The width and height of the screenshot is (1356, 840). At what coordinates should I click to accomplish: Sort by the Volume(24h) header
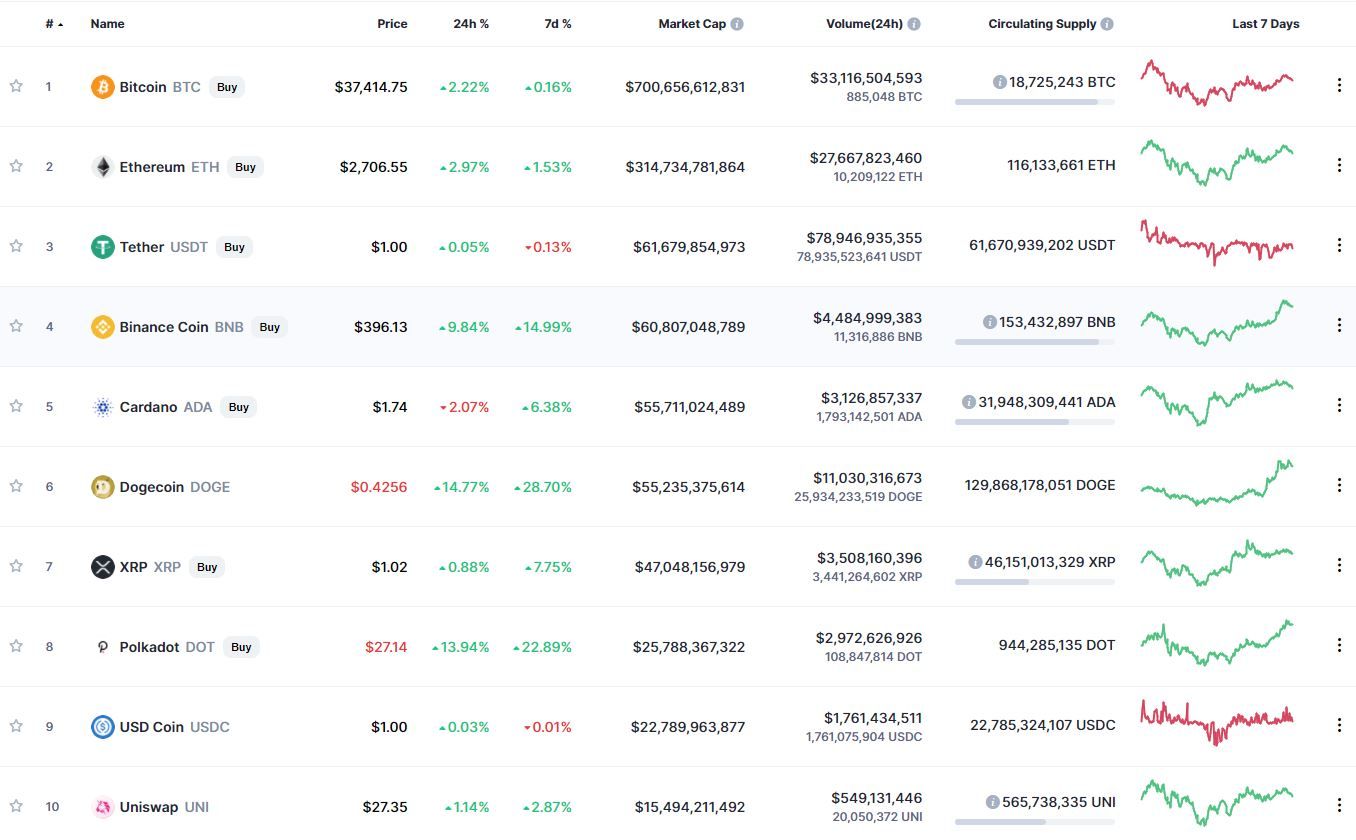(864, 24)
